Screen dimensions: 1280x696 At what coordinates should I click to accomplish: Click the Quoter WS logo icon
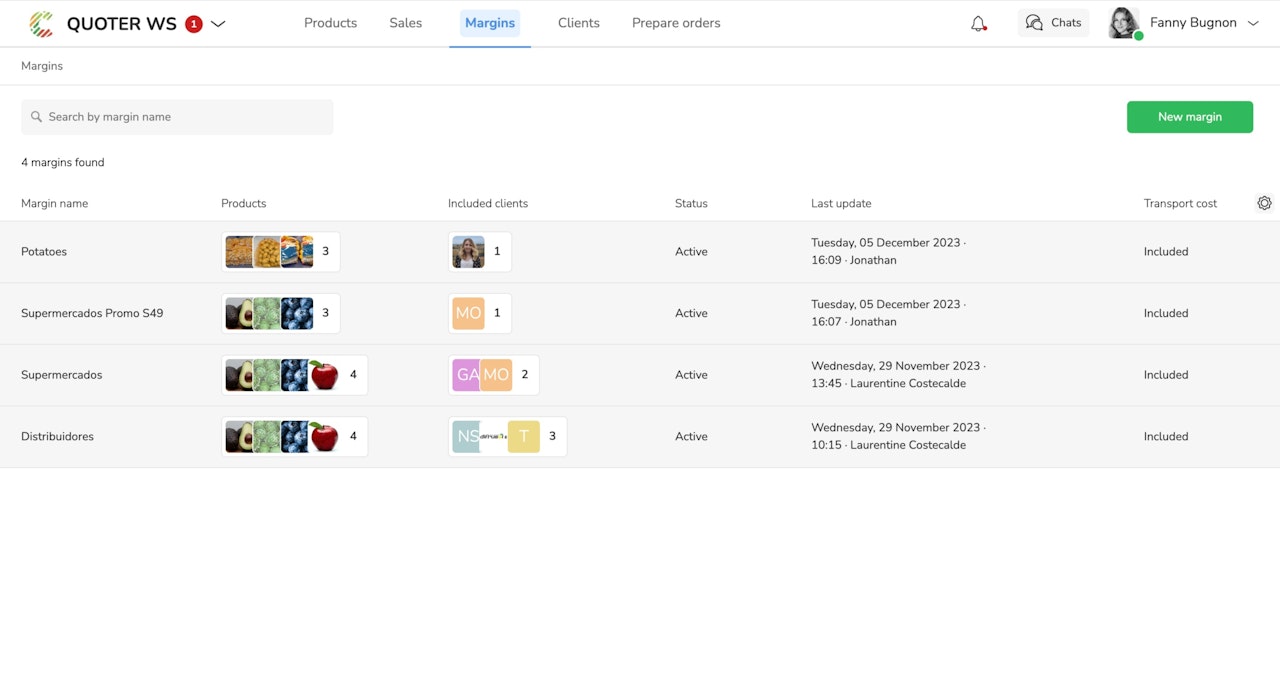[x=41, y=23]
